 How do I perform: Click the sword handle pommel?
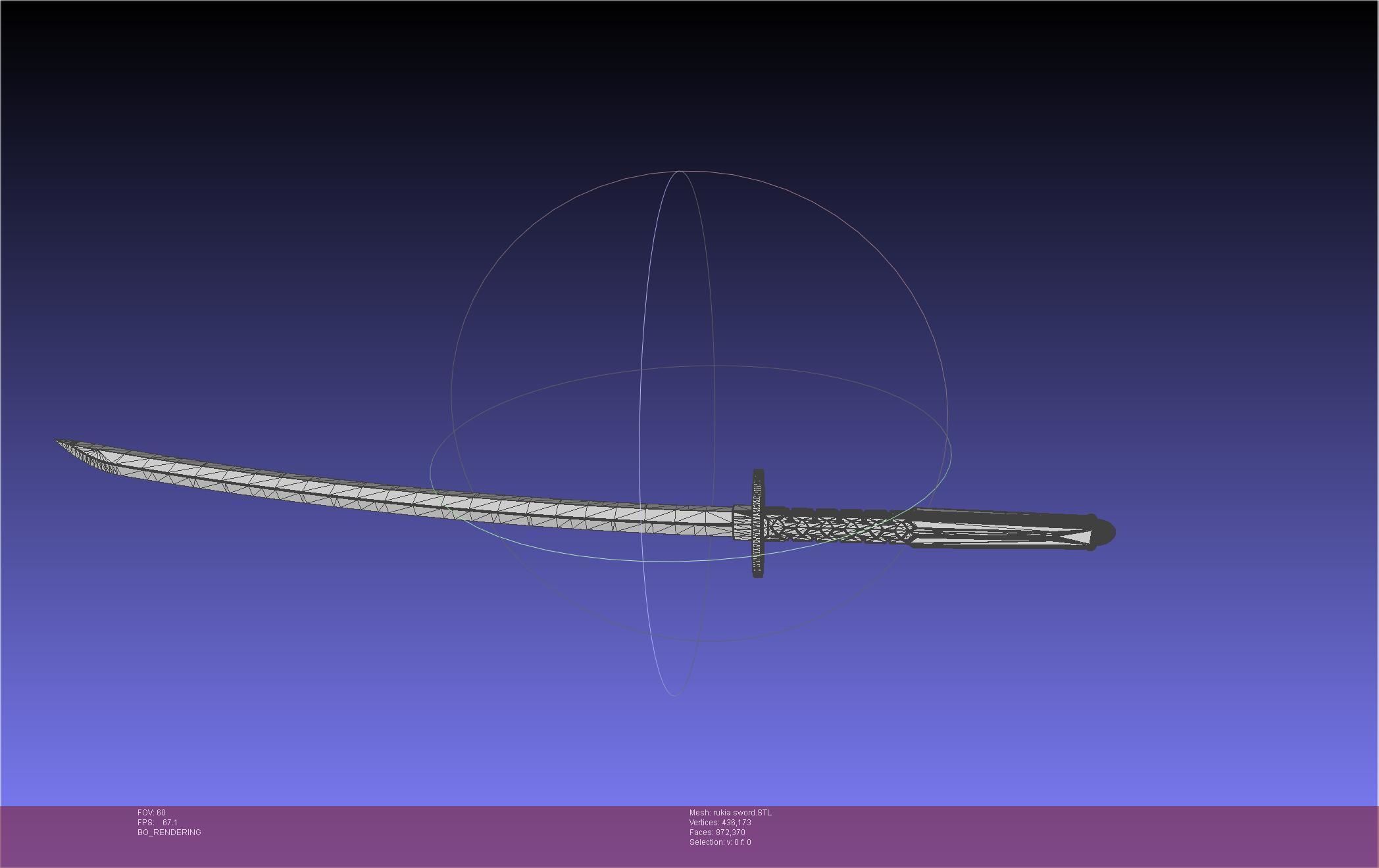1102,533
